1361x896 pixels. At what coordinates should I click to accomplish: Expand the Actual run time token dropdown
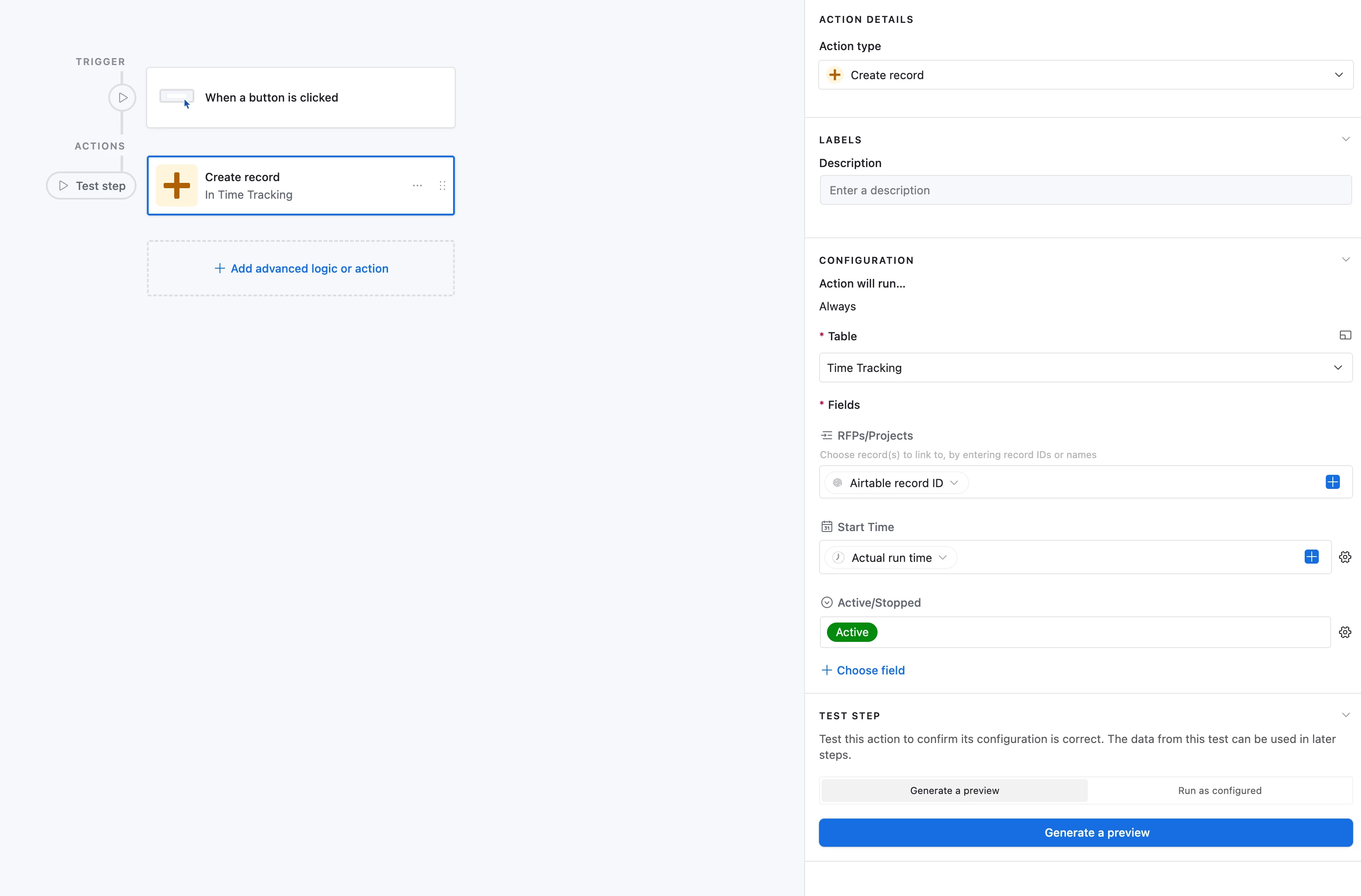coord(942,558)
